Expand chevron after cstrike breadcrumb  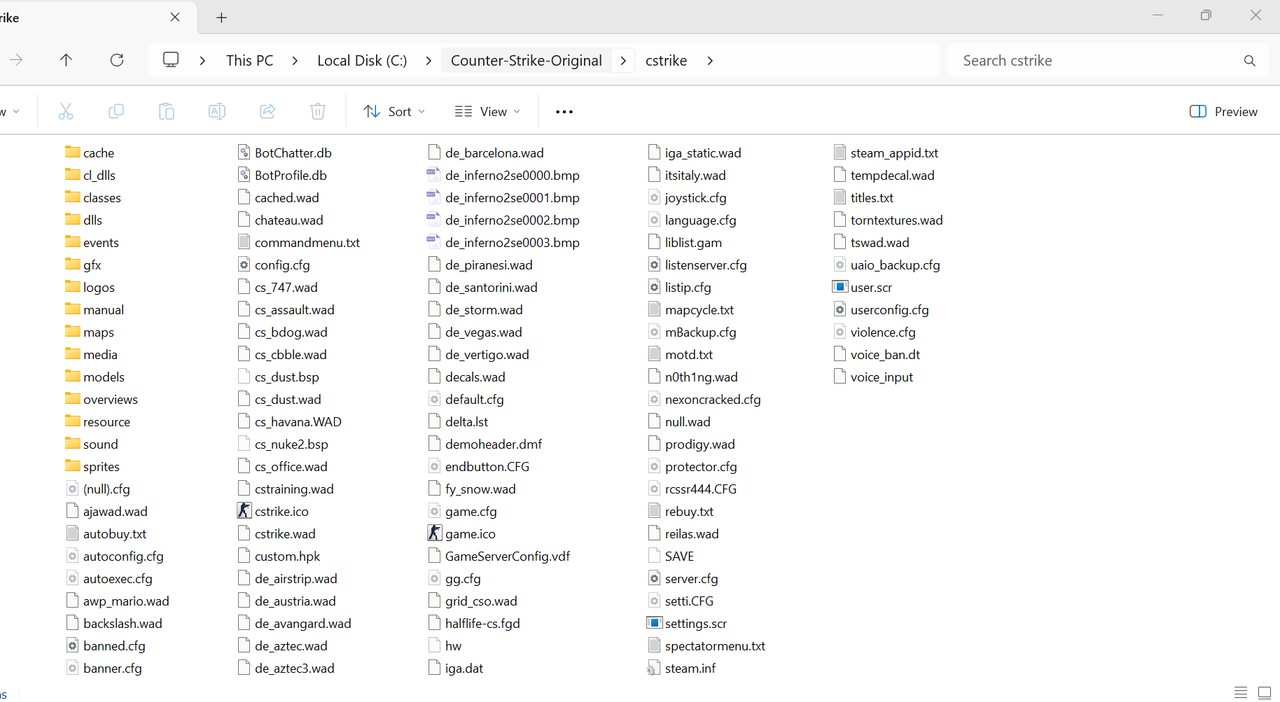coord(710,60)
